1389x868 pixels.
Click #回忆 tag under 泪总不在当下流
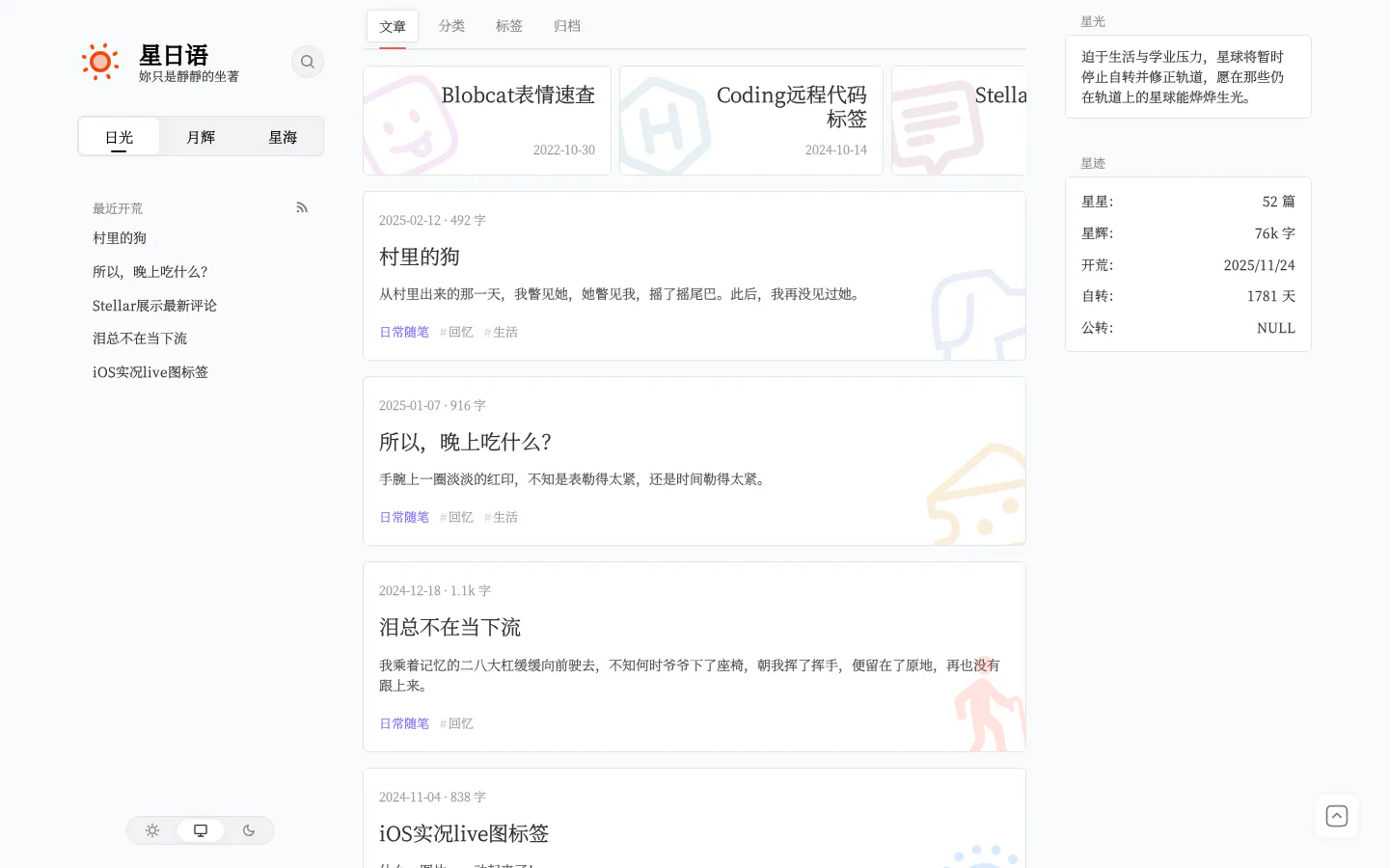point(456,723)
